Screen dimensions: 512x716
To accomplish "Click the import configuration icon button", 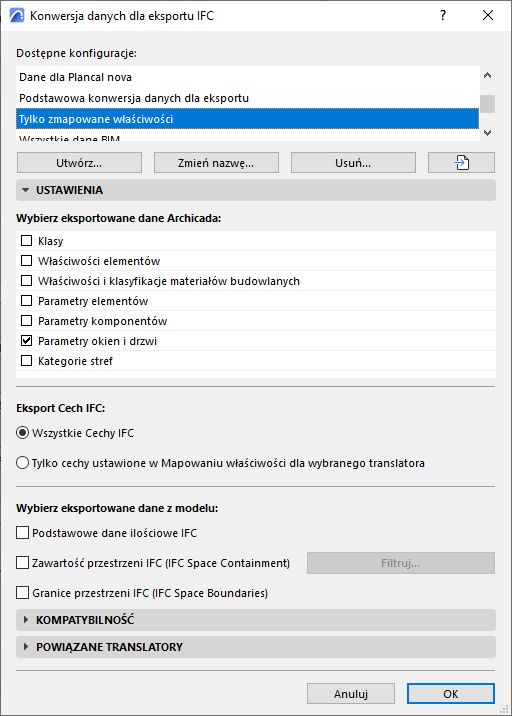I will tap(461, 163).
